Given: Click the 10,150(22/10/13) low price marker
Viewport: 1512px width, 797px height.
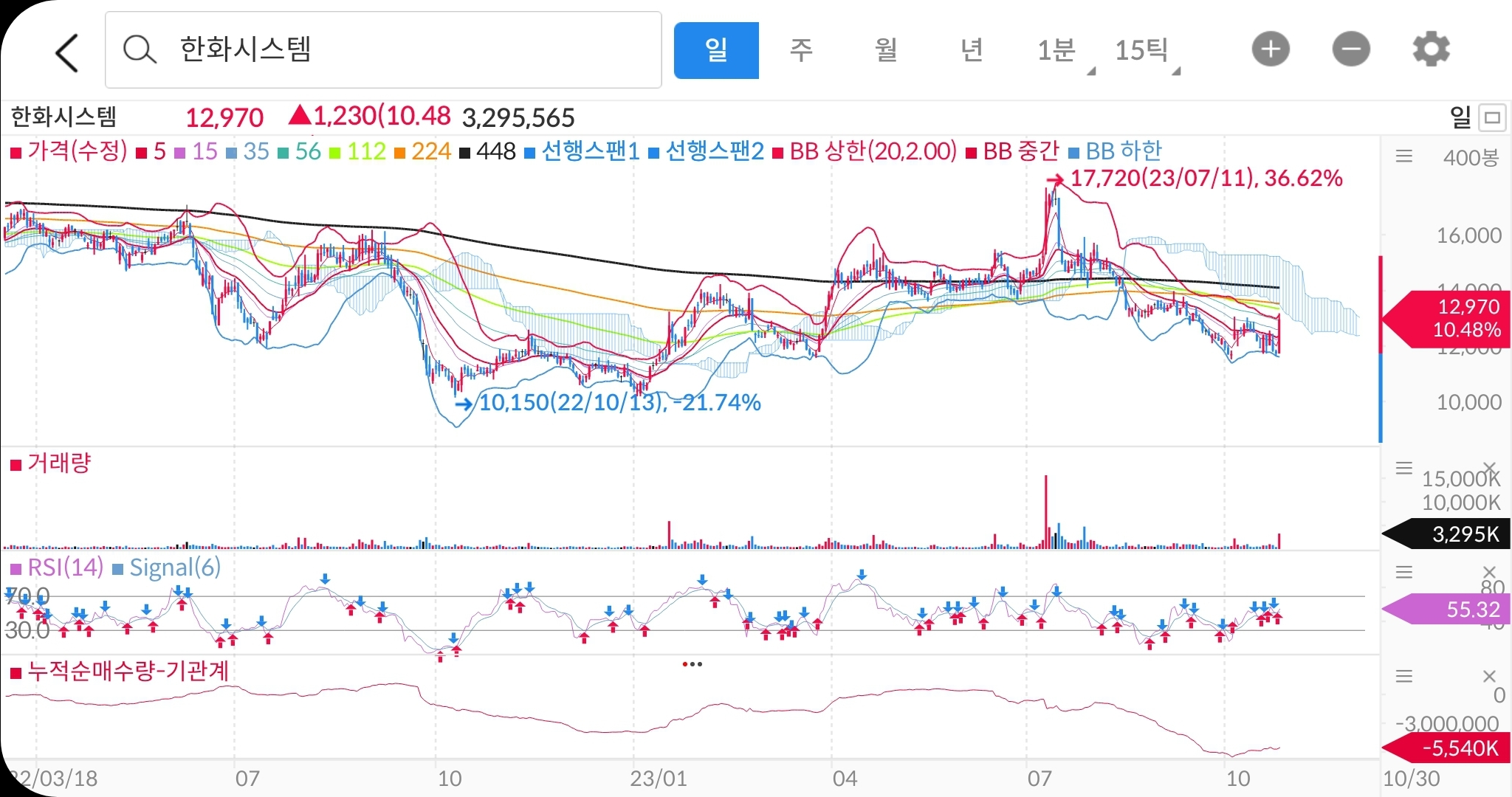Looking at the screenshot, I should pyautogui.click(x=608, y=403).
